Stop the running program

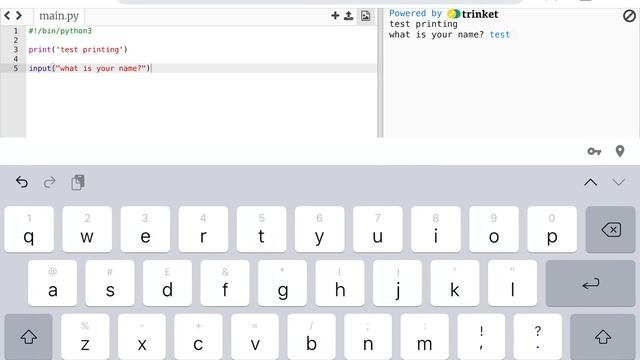click(629, 16)
